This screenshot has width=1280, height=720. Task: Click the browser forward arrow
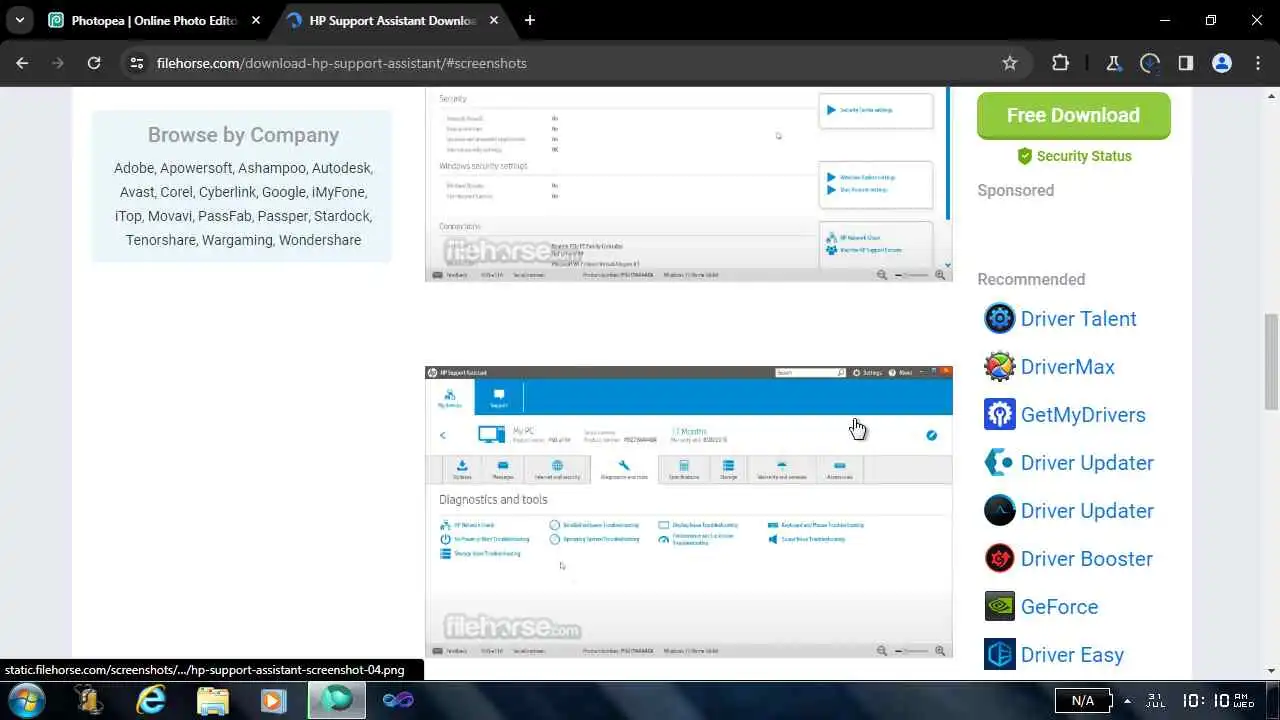[58, 63]
